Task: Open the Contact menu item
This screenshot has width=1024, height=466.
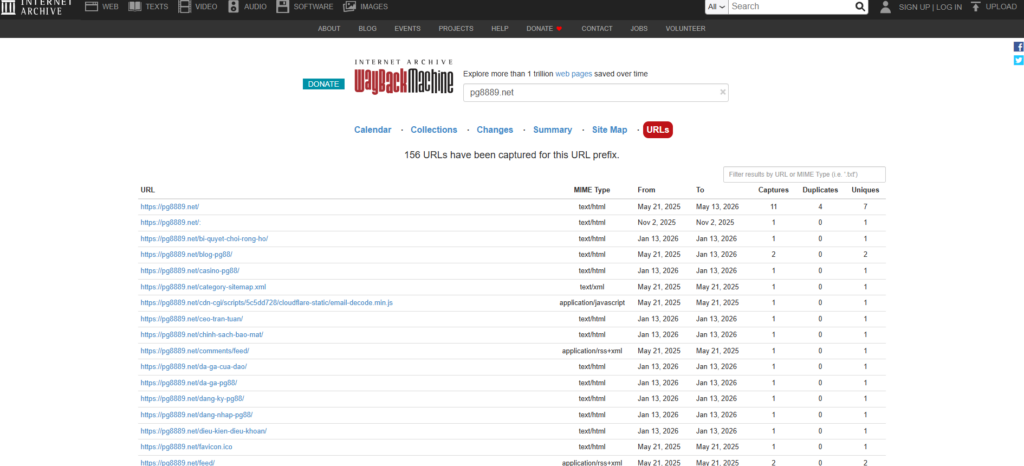Action: click(x=597, y=29)
